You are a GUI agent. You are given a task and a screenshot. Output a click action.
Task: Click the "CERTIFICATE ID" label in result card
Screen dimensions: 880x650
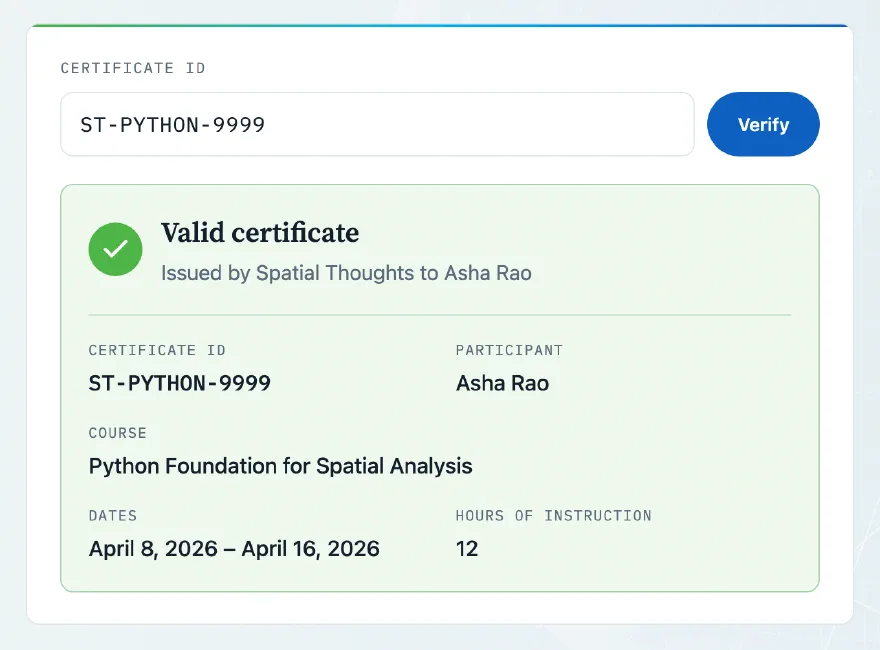(157, 350)
